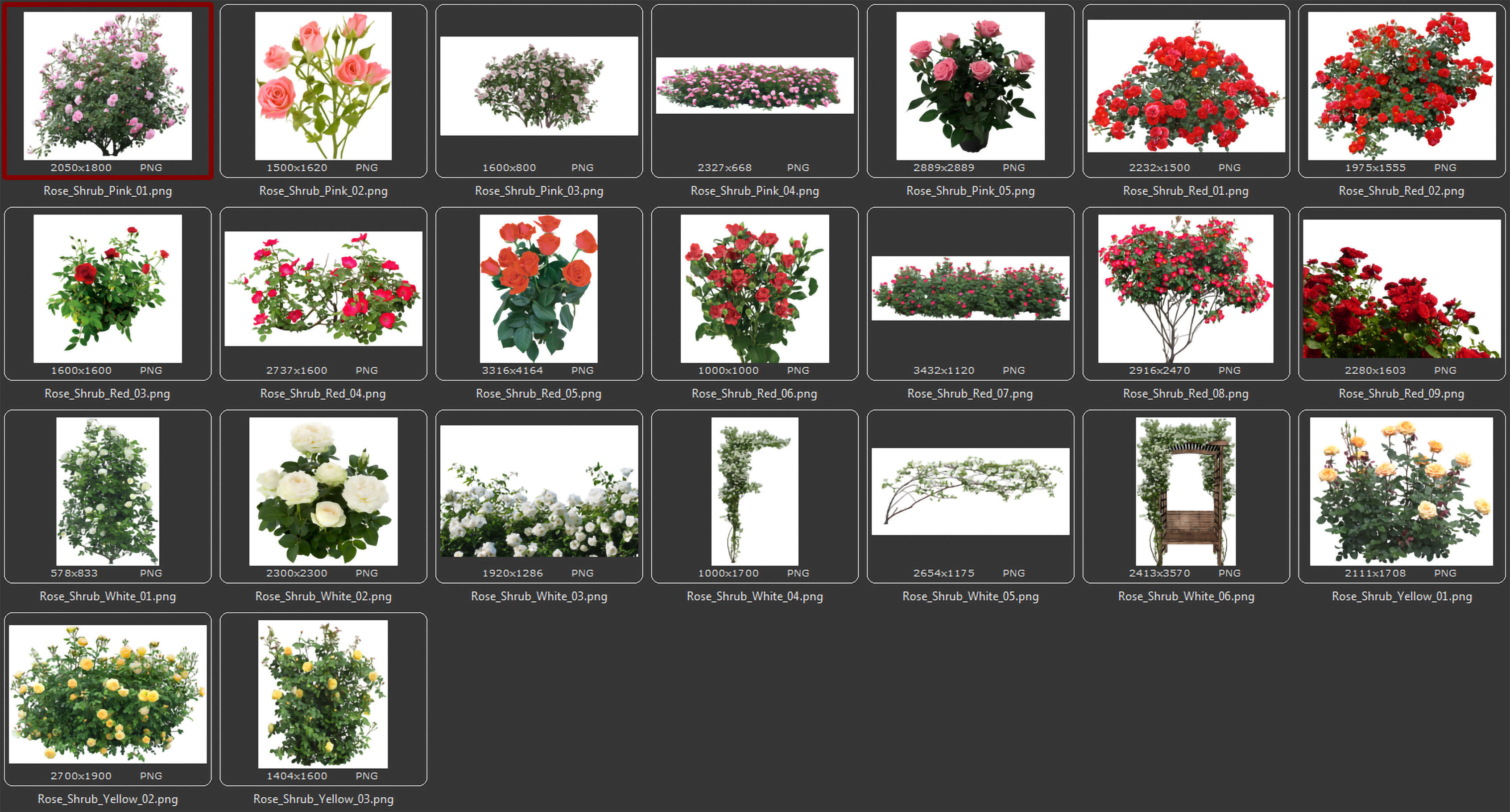Click the Rose_Shrub_Red_09.png thumbnail

(1402, 289)
